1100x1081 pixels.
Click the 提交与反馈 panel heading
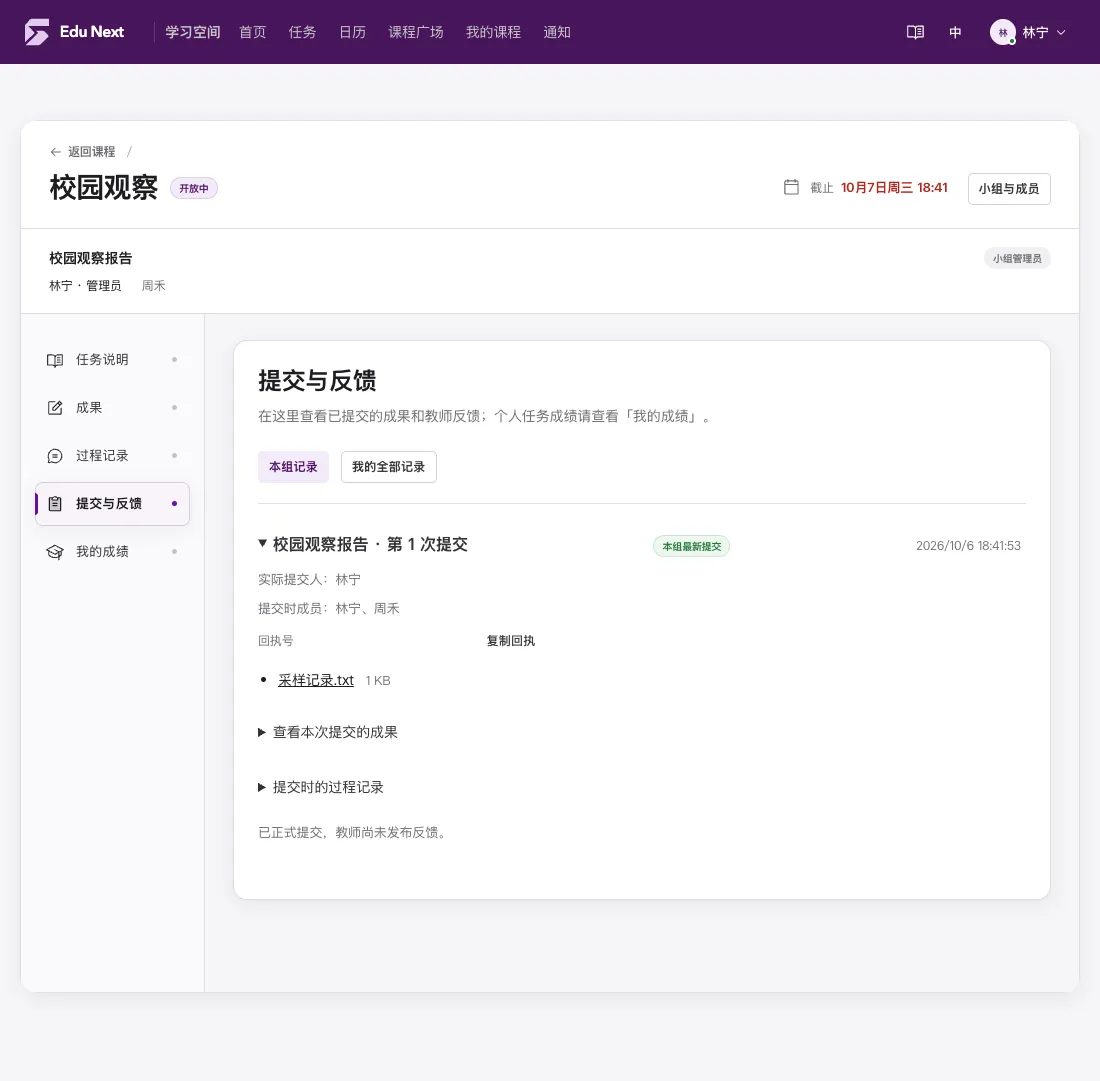pyautogui.click(x=317, y=381)
